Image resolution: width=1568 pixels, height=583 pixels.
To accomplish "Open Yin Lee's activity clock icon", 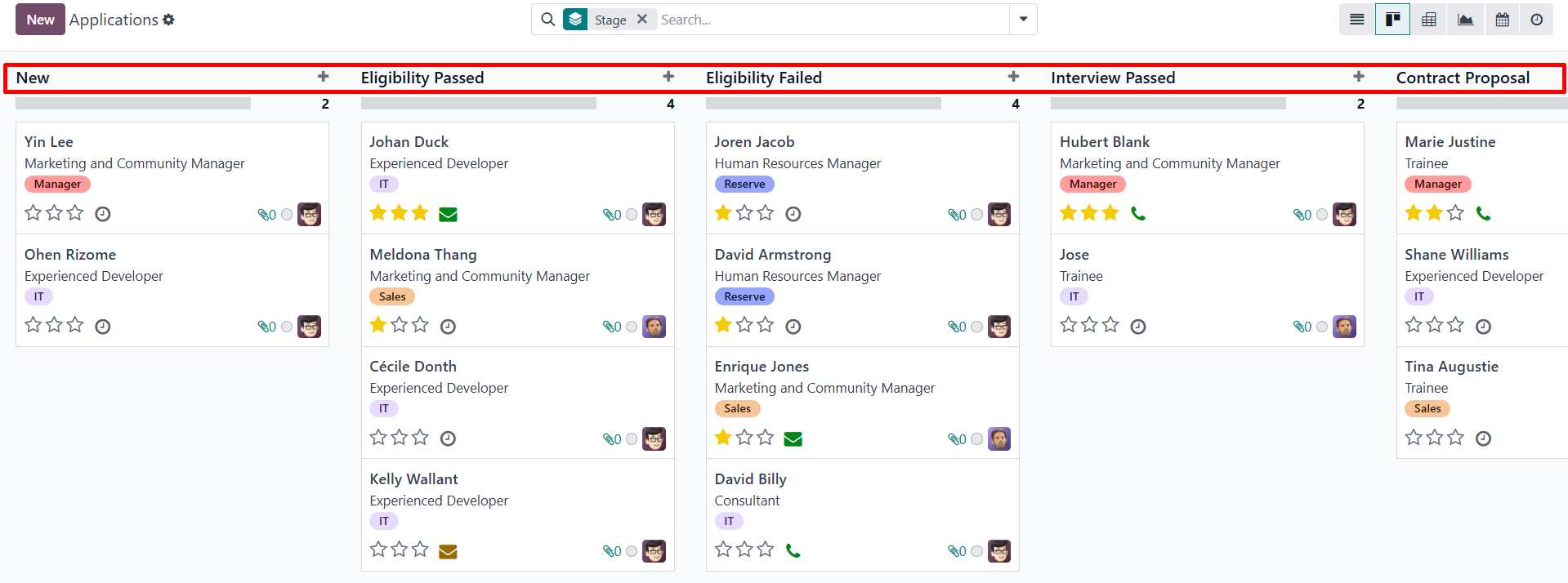I will click(x=103, y=214).
